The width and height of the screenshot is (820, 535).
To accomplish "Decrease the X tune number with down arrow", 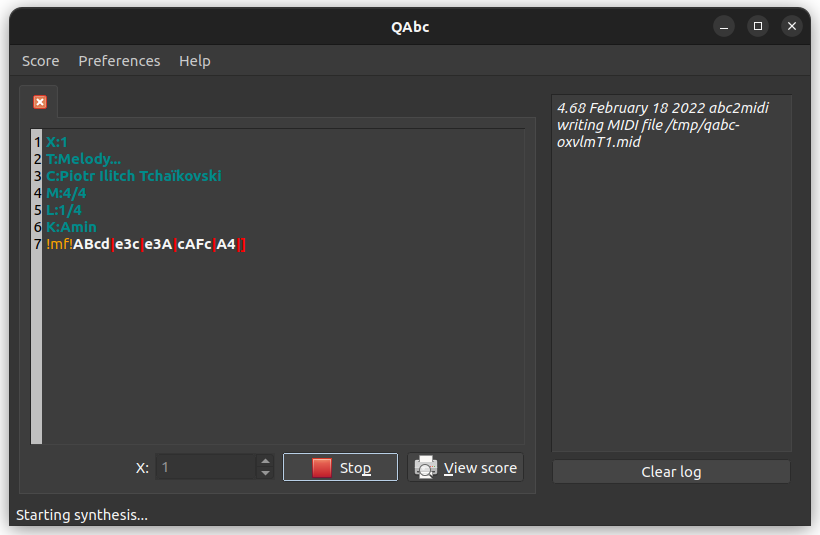I will point(265,473).
